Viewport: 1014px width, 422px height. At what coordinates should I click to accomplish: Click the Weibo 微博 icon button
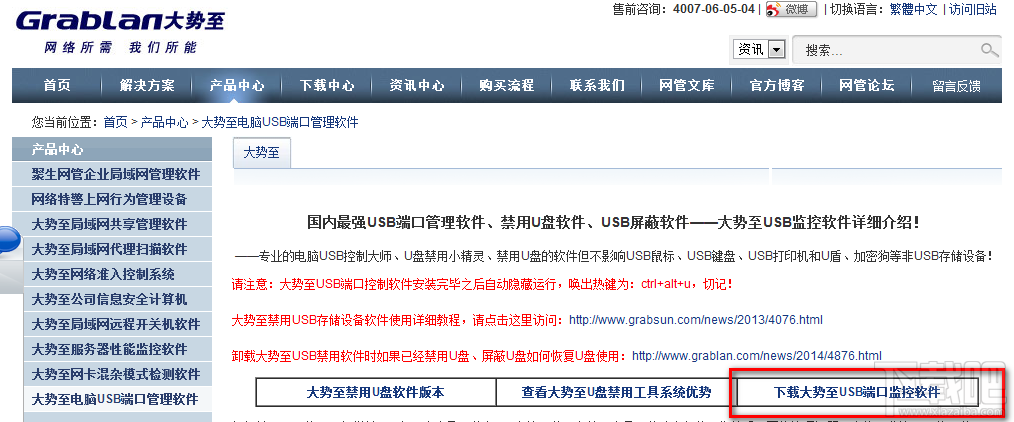click(791, 9)
